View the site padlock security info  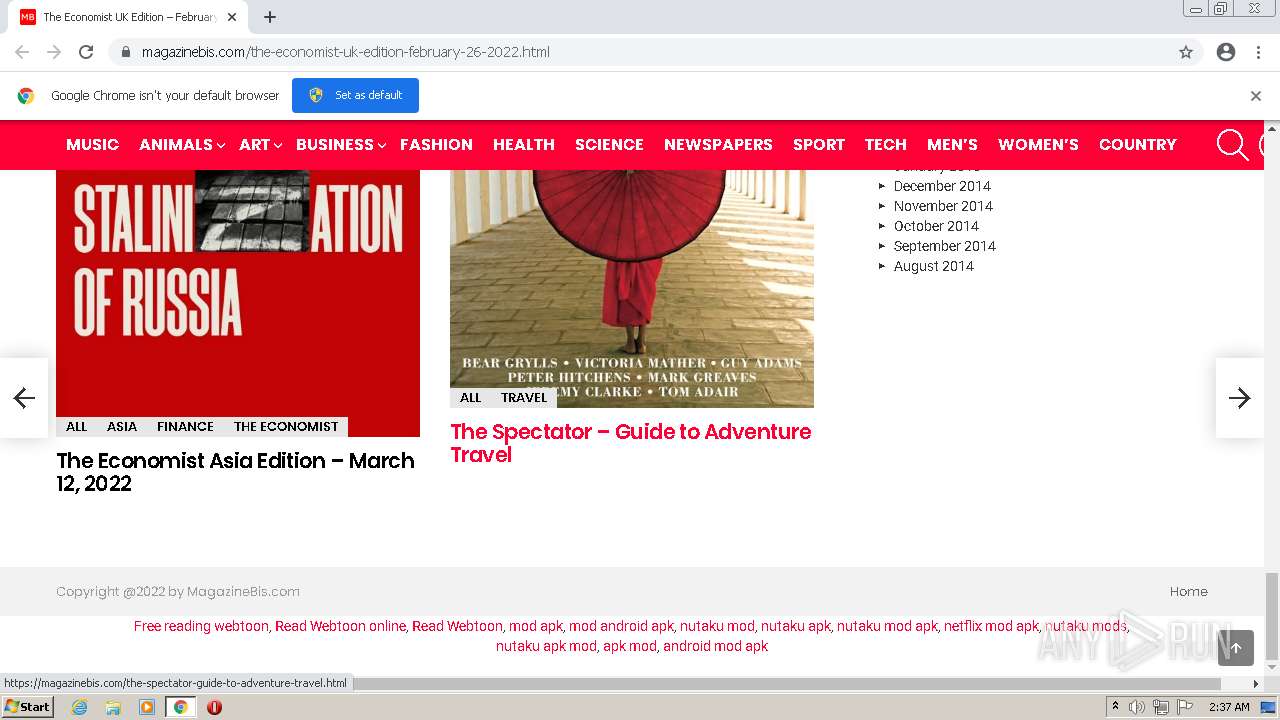(x=125, y=52)
